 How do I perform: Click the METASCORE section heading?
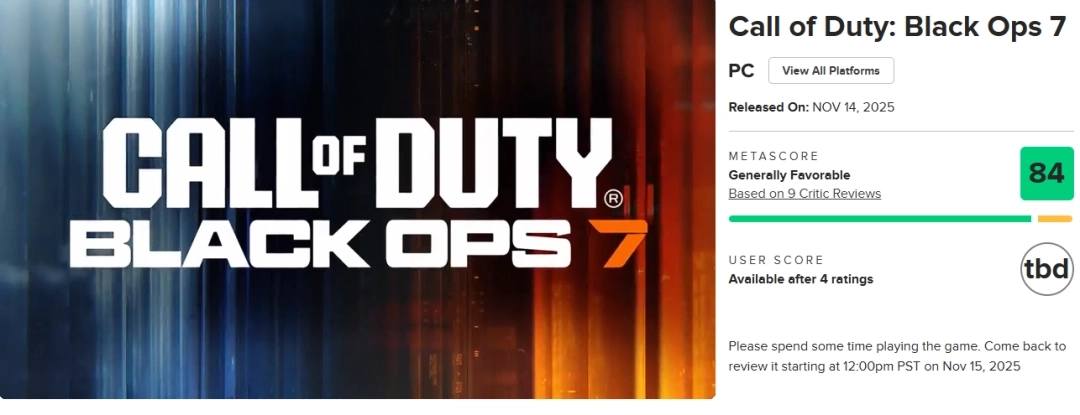774,156
